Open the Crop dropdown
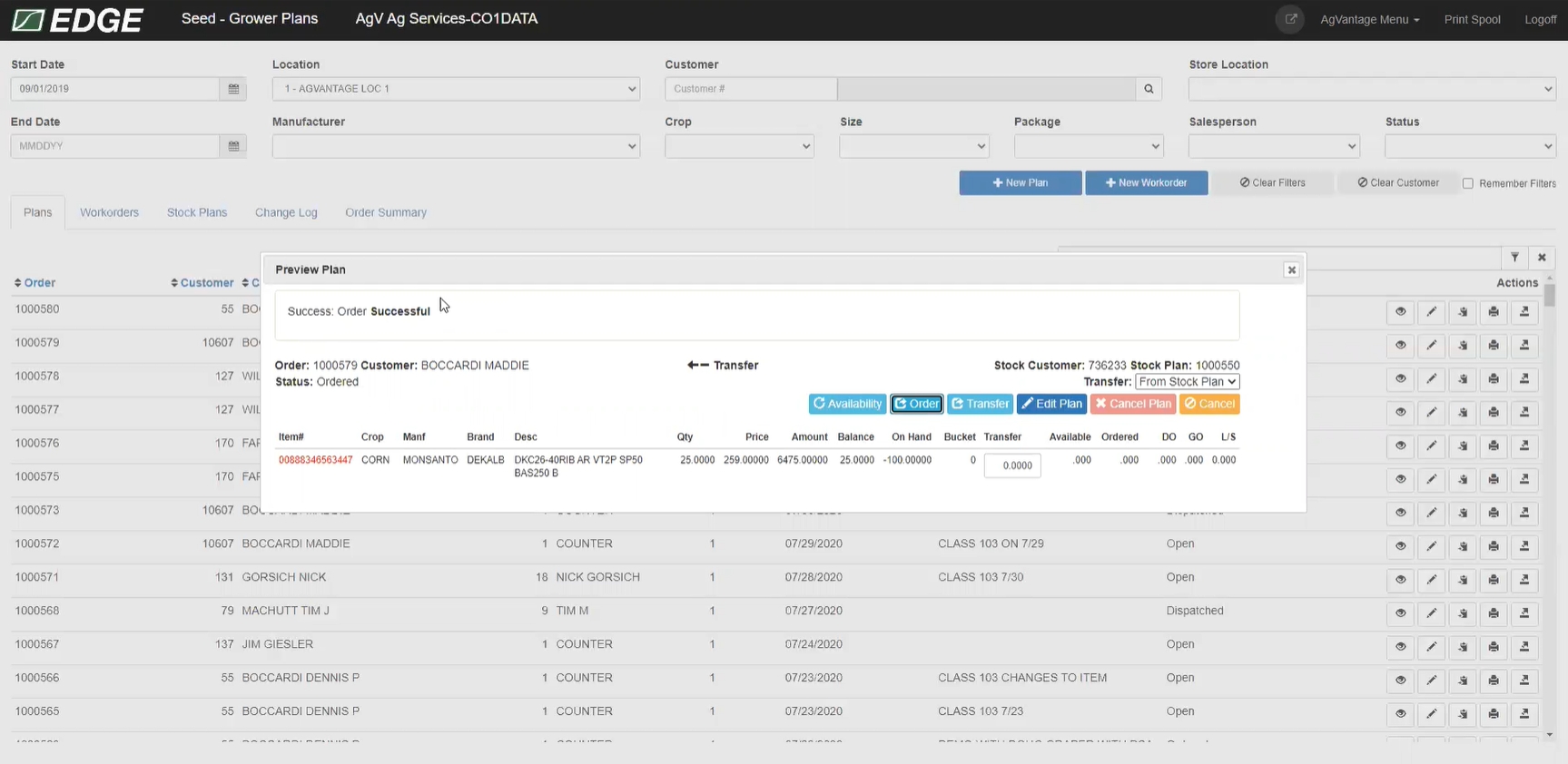1568x764 pixels. (739, 146)
